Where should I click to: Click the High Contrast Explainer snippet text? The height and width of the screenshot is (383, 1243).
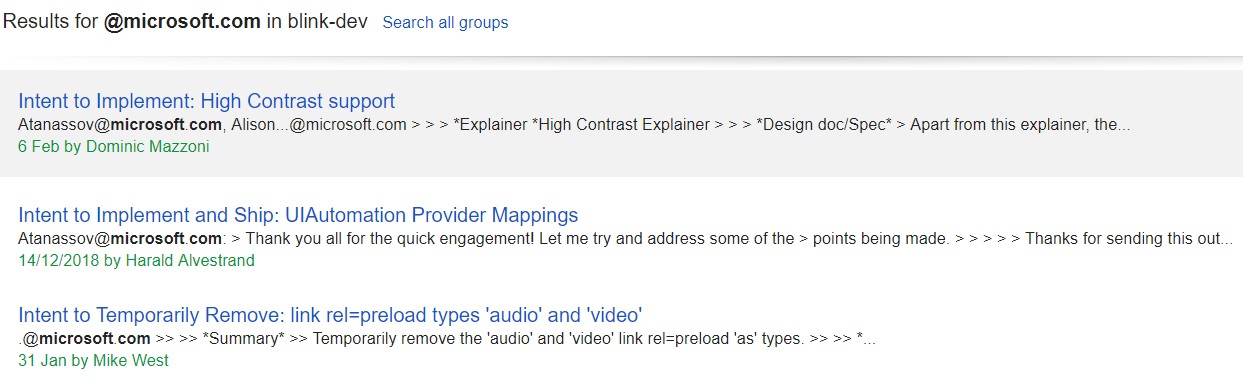point(574,125)
